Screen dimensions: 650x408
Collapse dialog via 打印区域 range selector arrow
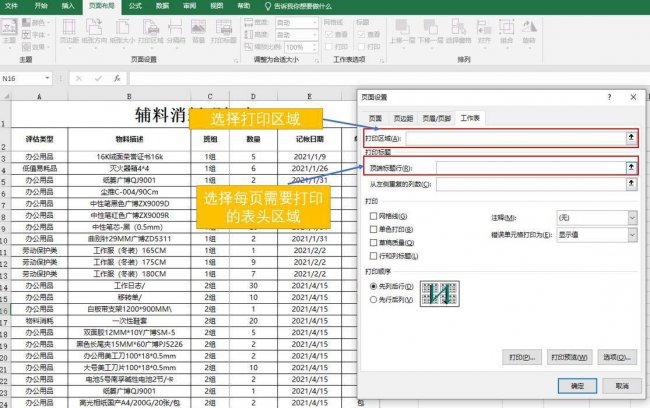631,137
